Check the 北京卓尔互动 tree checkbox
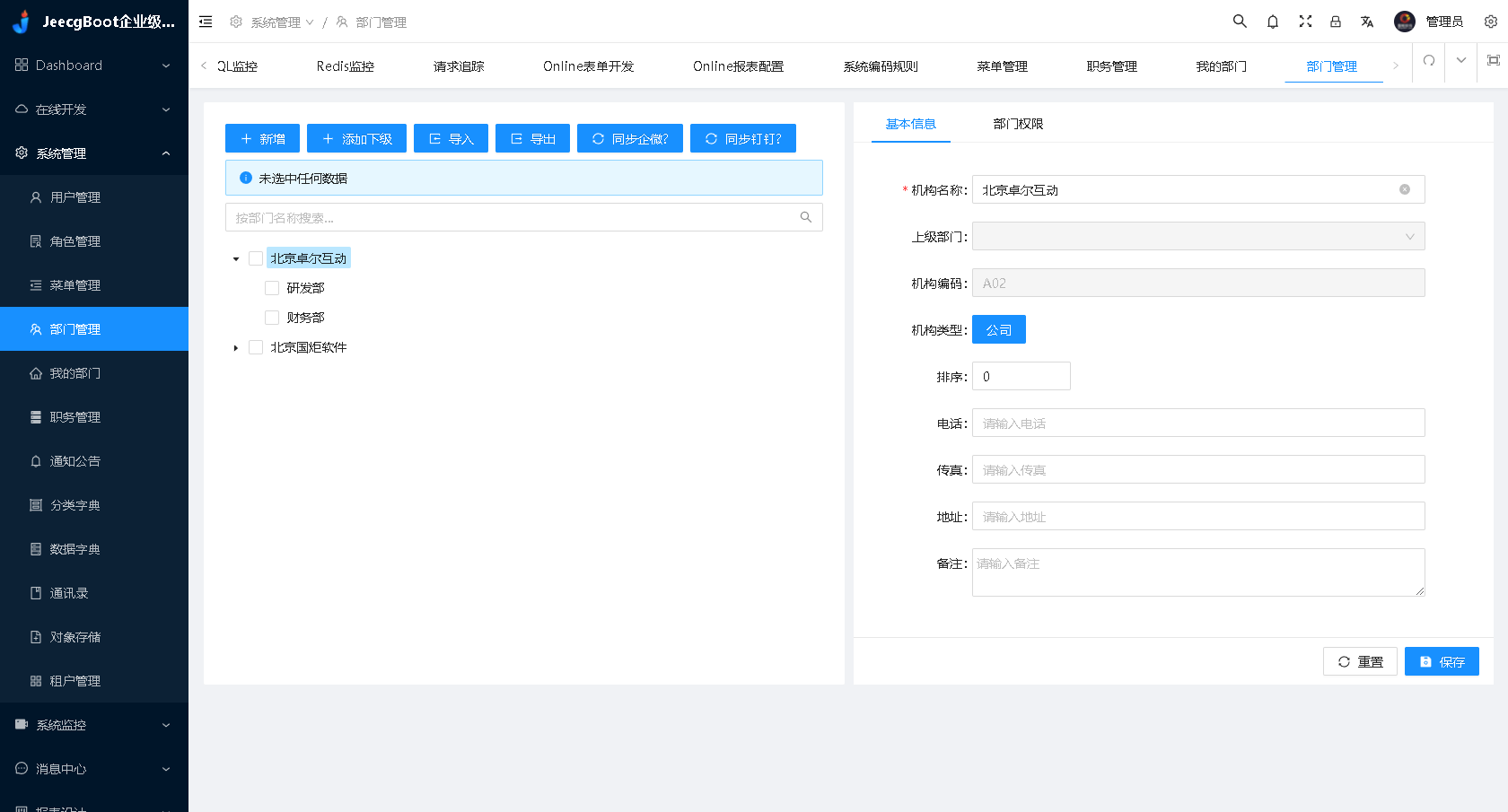 coord(256,258)
